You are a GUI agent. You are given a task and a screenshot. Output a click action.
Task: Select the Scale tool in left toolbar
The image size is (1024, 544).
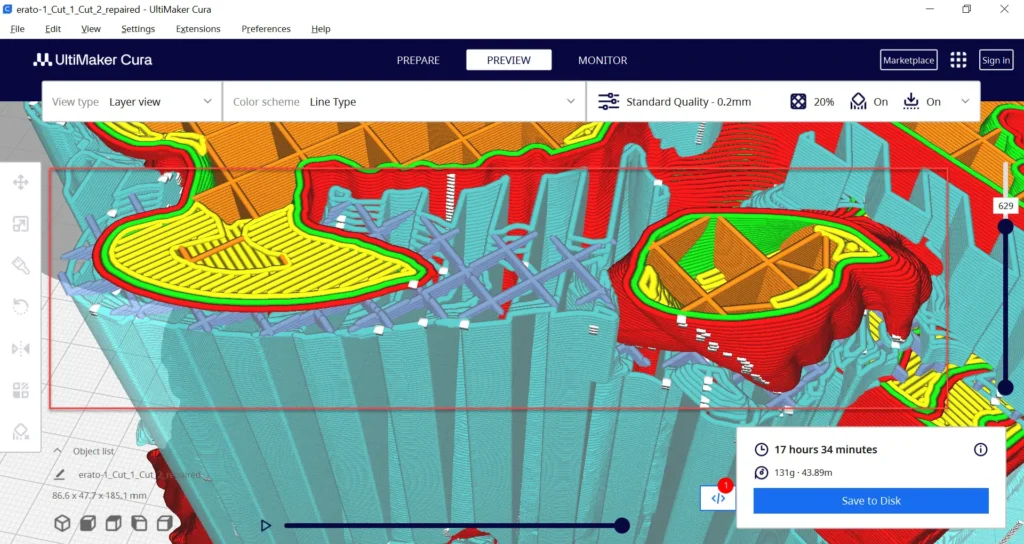pyautogui.click(x=20, y=224)
